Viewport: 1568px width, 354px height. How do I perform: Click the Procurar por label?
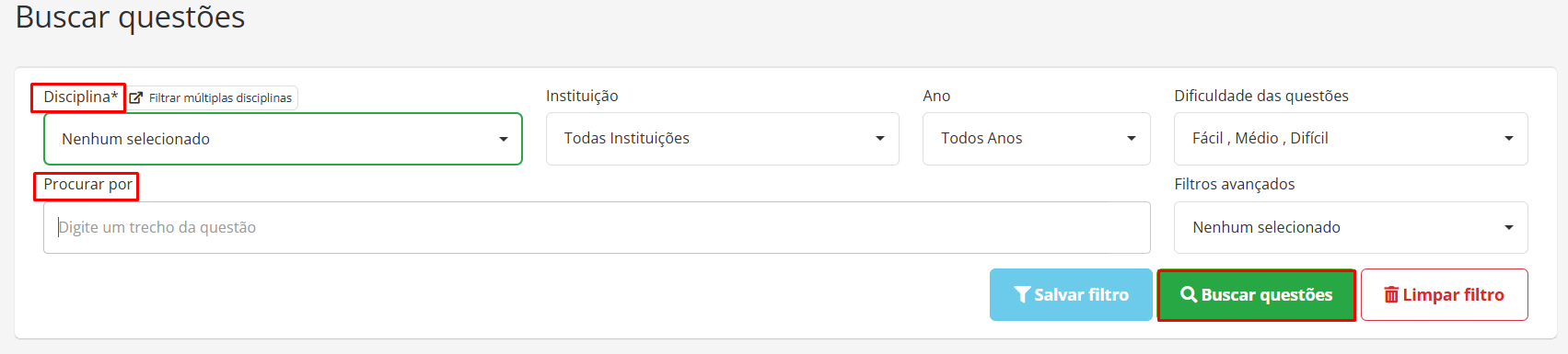(88, 185)
